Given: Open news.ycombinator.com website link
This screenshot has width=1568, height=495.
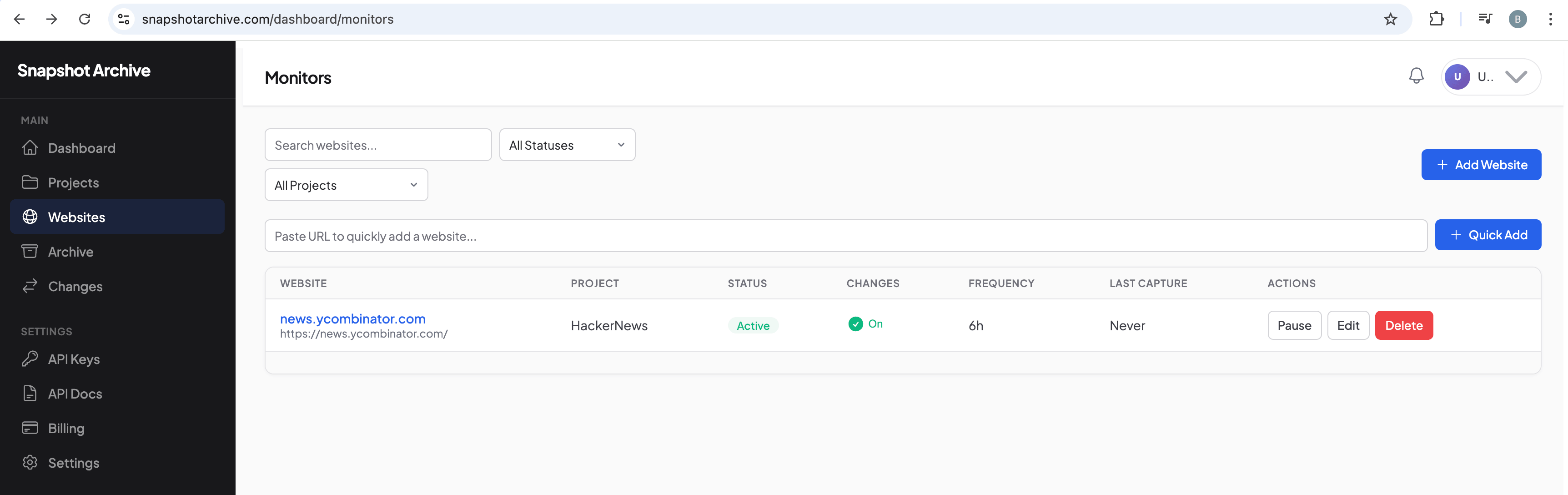Looking at the screenshot, I should tap(352, 318).
